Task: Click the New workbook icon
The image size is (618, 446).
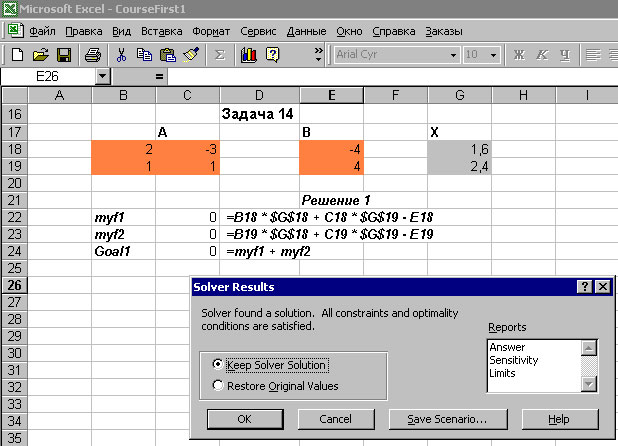Action: 18,54
